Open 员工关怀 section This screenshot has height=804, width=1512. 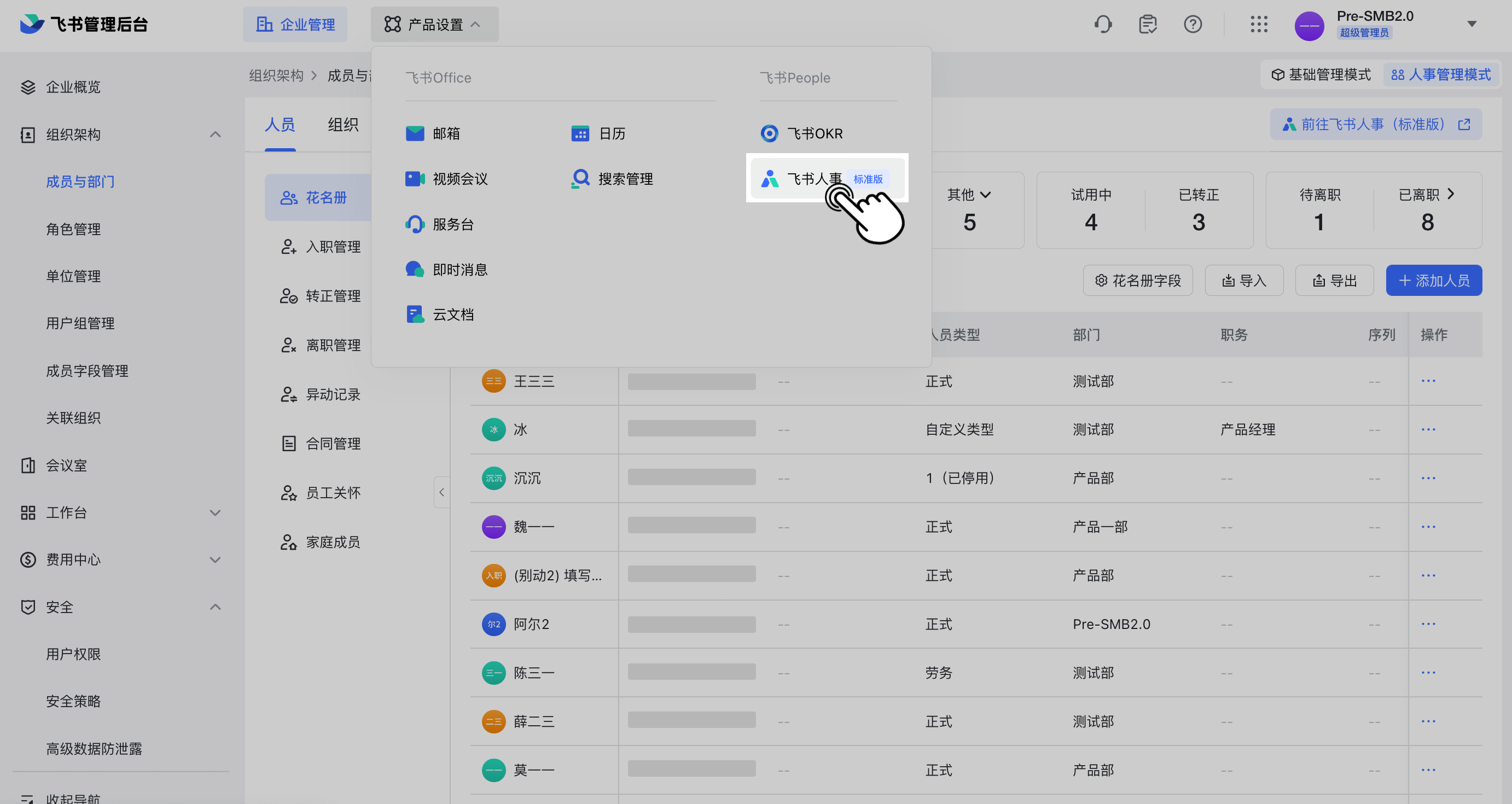[x=321, y=493]
